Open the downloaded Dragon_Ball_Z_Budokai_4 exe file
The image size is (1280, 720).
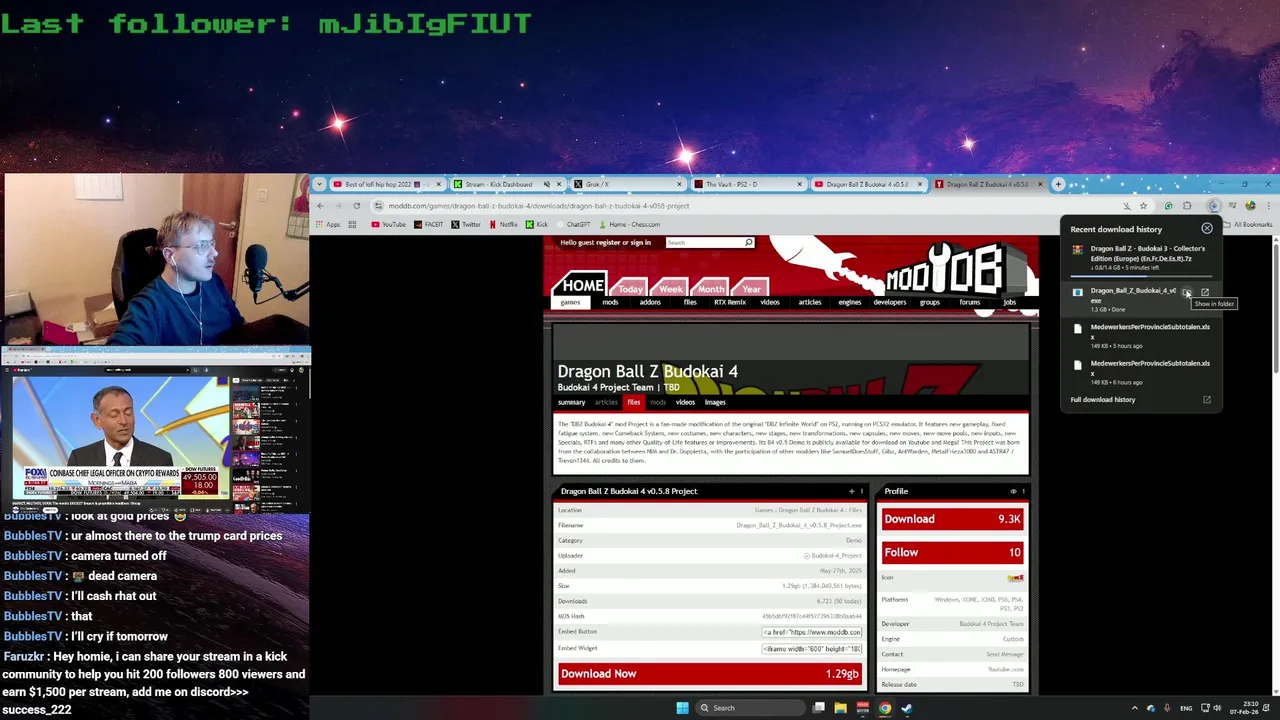[x=1205, y=292]
